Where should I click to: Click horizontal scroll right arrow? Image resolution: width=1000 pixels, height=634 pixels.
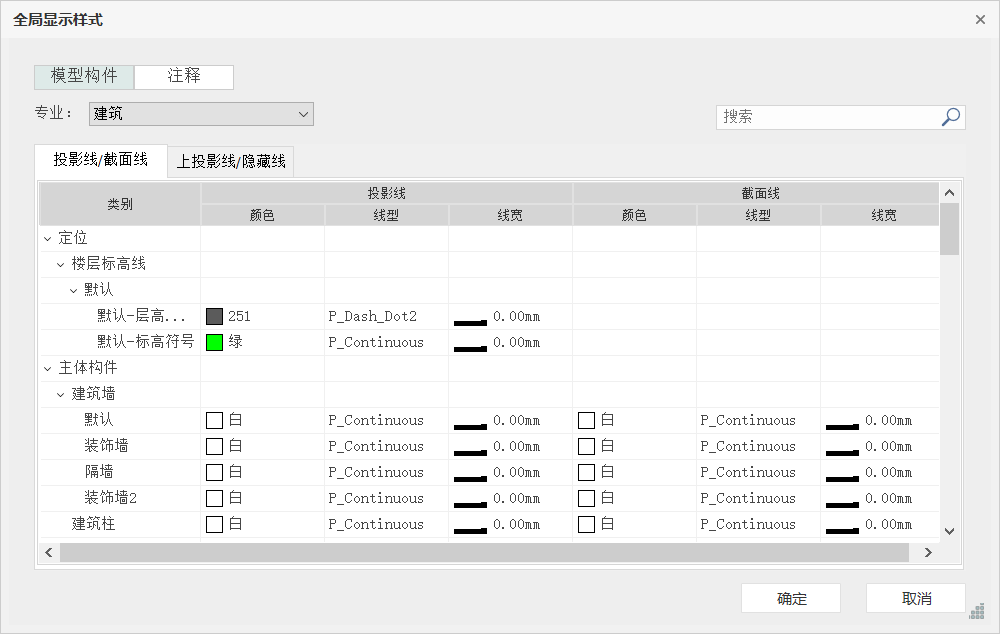click(928, 552)
